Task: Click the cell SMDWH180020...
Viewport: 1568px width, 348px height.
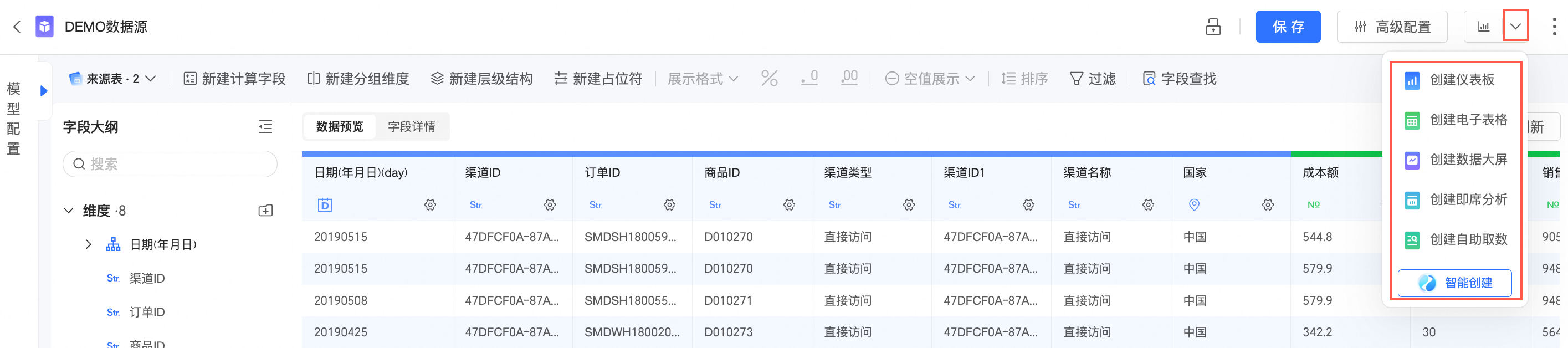Action: point(632,333)
